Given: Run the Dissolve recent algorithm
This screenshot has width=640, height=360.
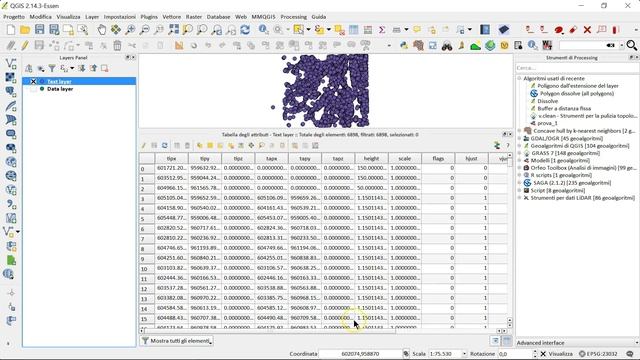Looking at the screenshot, I should pyautogui.click(x=547, y=101).
